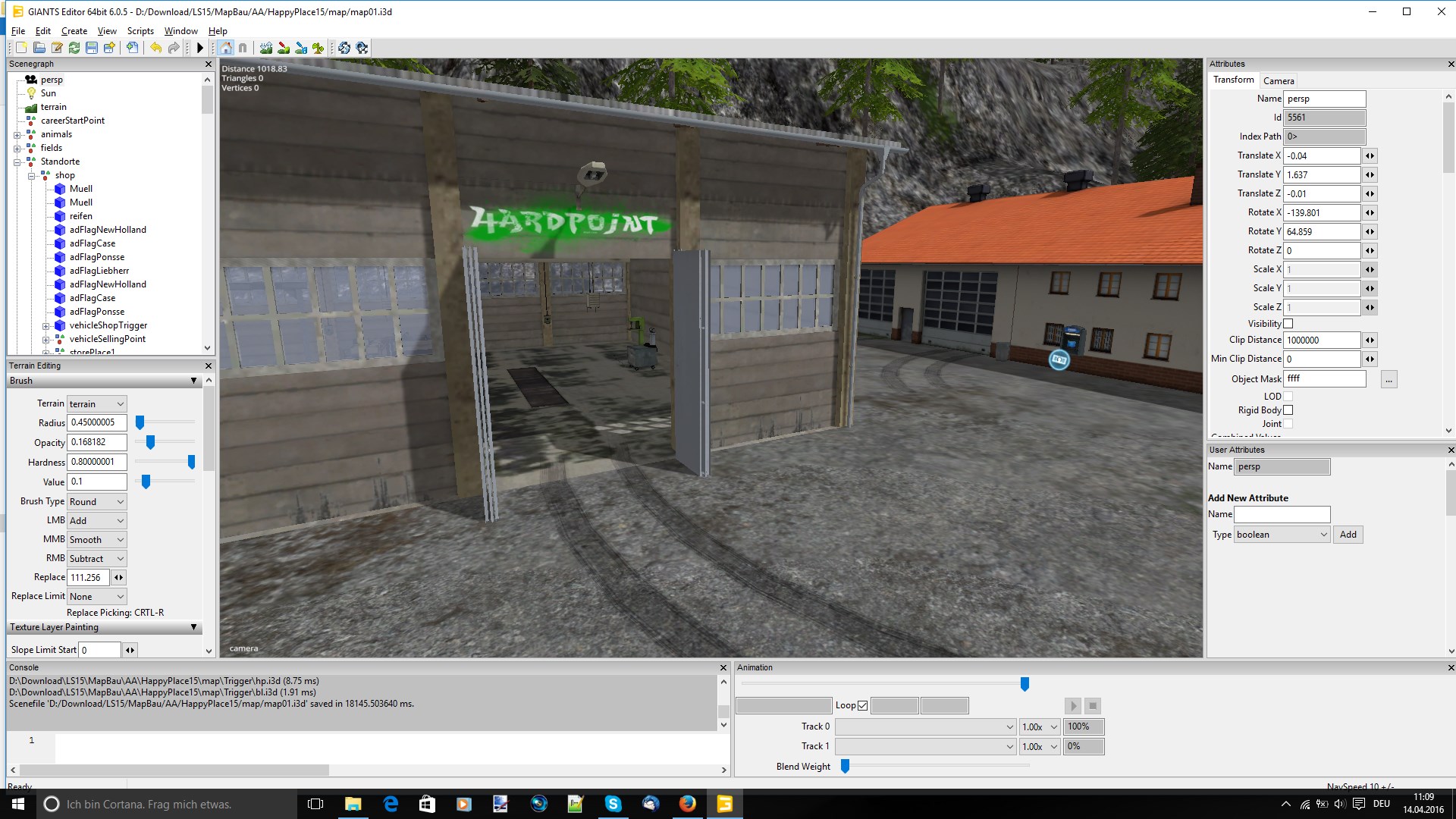This screenshot has width=1456, height=819.
Task: Click the Opacity slider handle
Action: [x=150, y=442]
